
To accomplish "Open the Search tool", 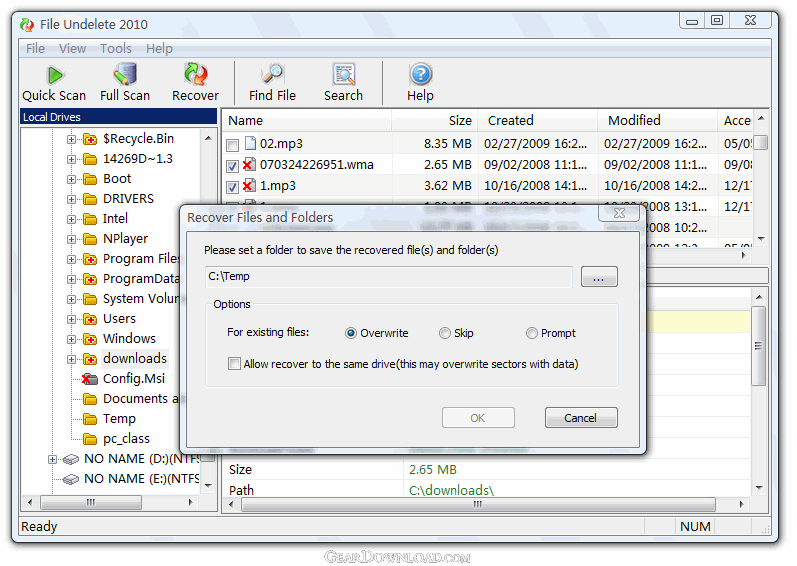I will point(344,83).
